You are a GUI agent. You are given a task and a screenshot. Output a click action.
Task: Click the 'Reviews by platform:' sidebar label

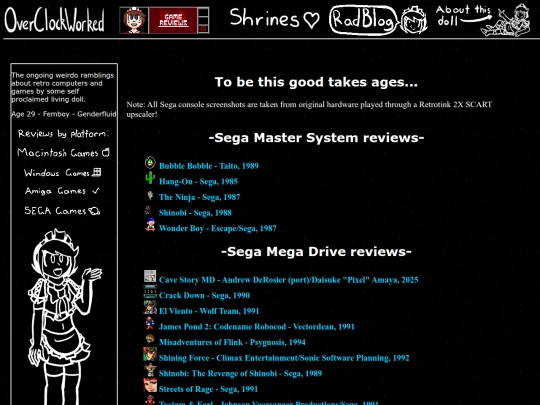[x=63, y=134]
